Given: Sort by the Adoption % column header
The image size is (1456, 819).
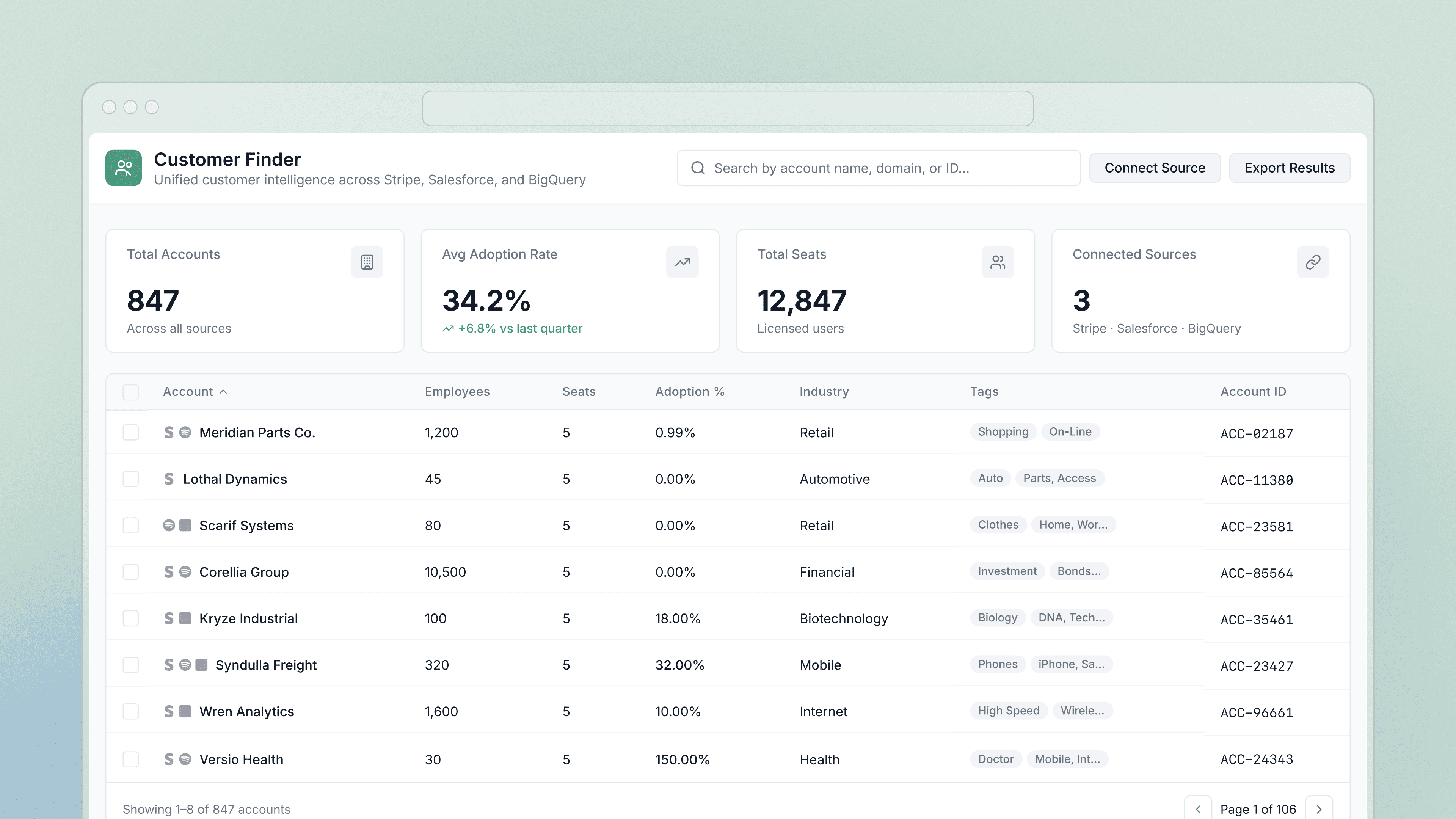Looking at the screenshot, I should point(690,392).
